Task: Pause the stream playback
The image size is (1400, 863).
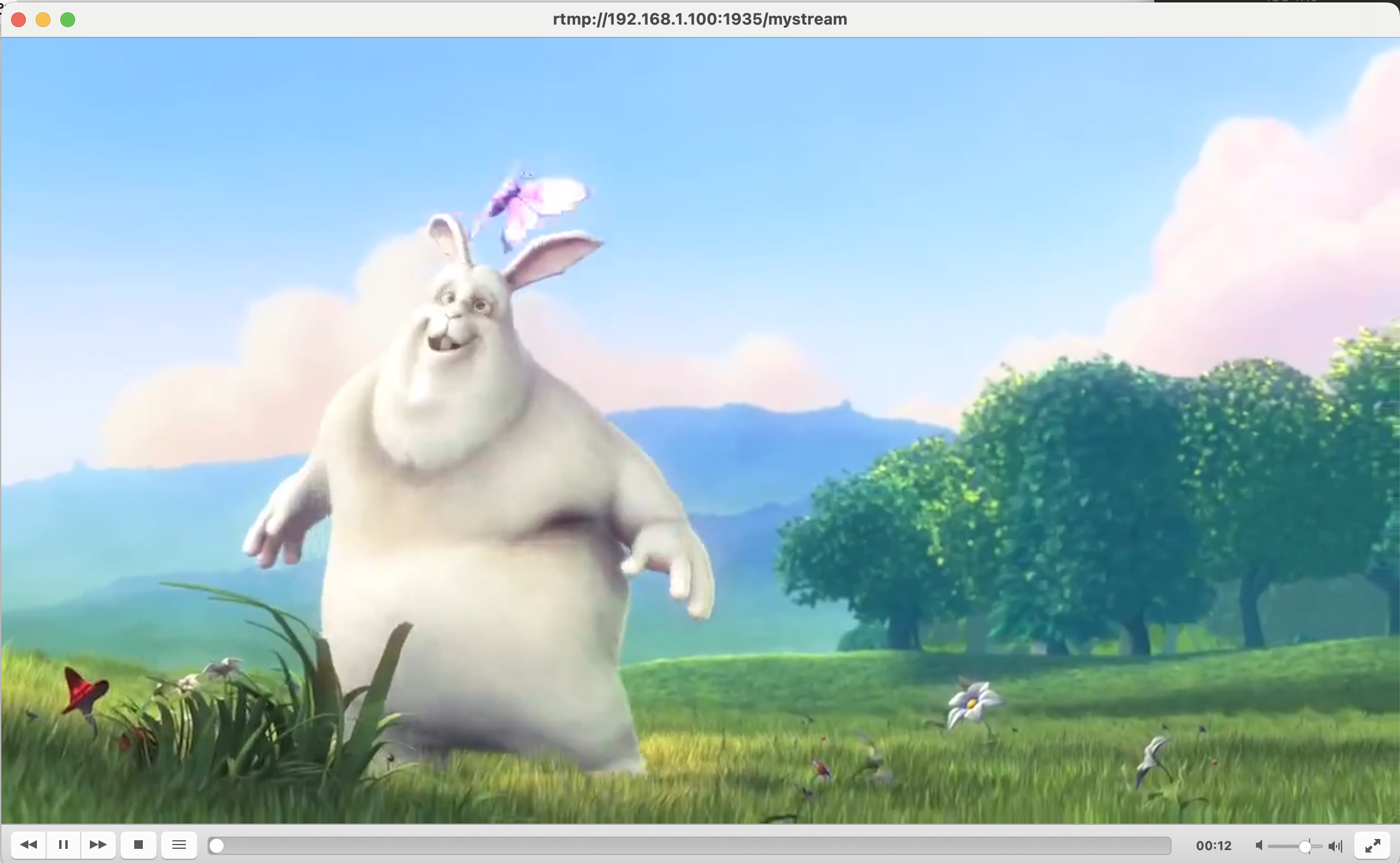Action: tap(63, 845)
